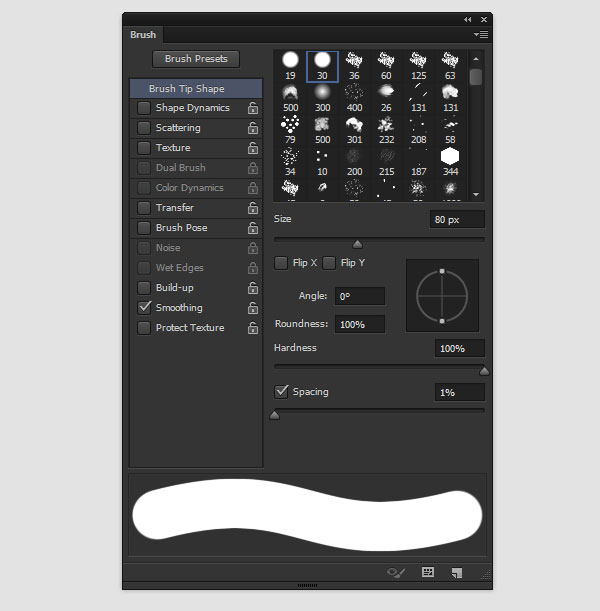This screenshot has width=600, height=611.
Task: Lock the Build-up setting
Action: tap(253, 288)
